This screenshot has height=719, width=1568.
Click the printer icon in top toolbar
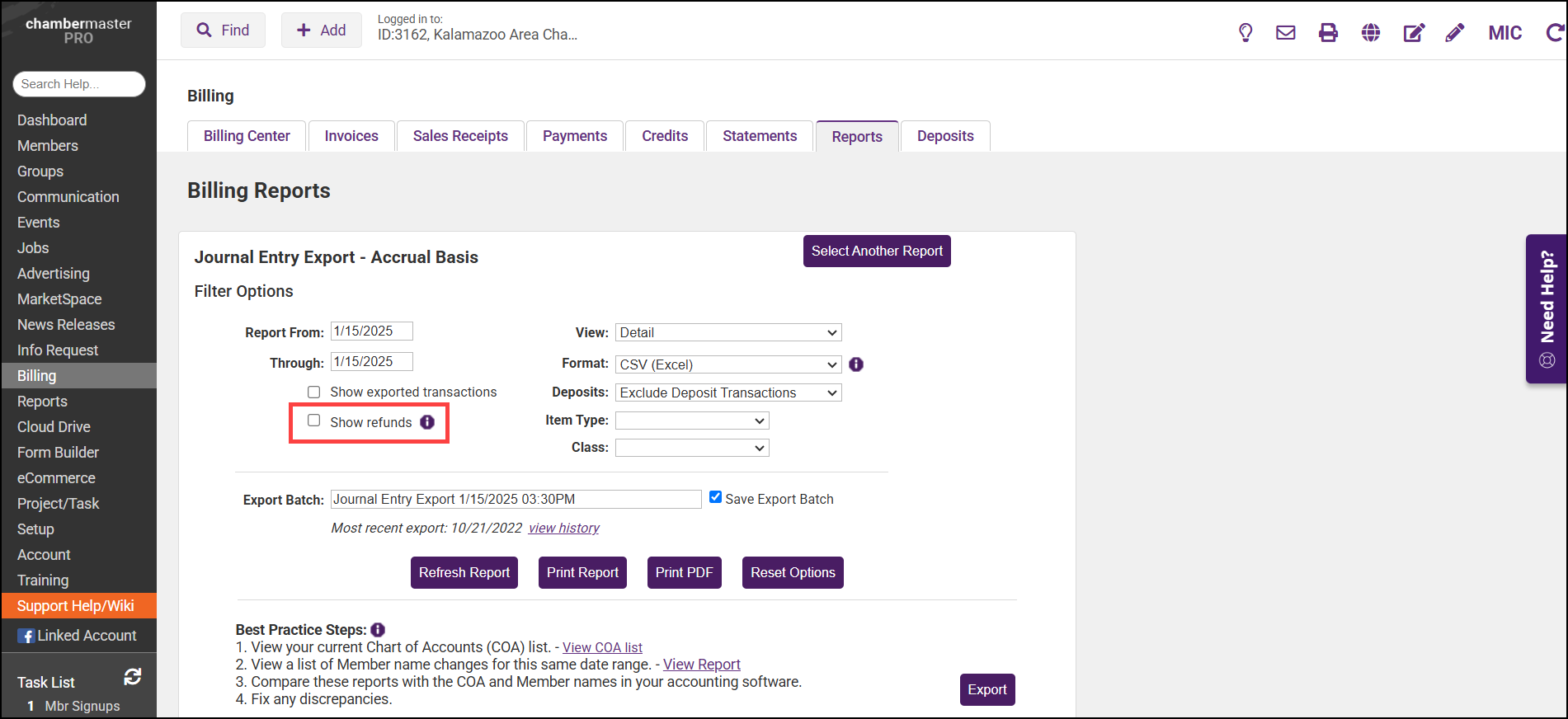(1328, 33)
